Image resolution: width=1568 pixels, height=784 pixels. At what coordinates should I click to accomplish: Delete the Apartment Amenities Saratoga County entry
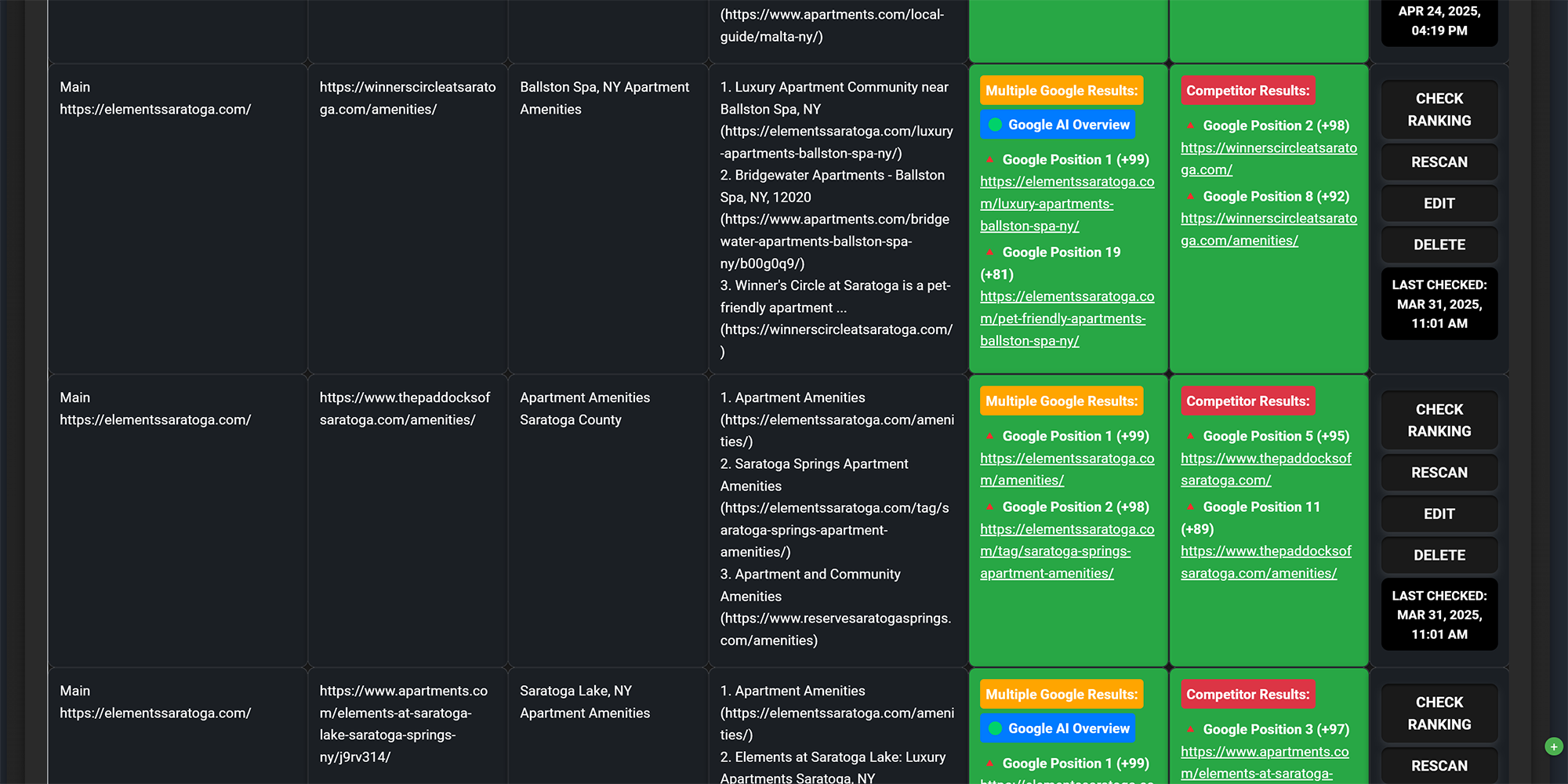[x=1439, y=555]
